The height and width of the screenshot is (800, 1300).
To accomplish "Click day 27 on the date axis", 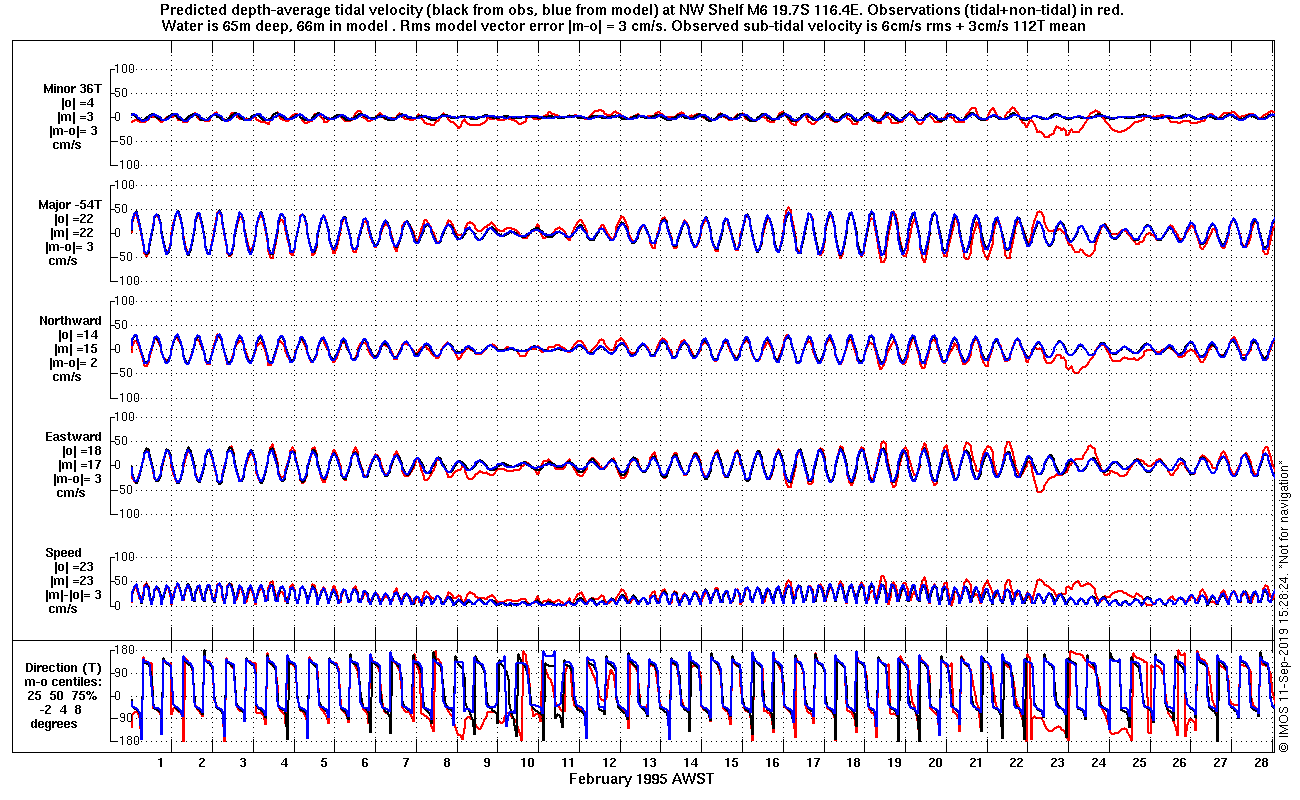I will point(1220,762).
